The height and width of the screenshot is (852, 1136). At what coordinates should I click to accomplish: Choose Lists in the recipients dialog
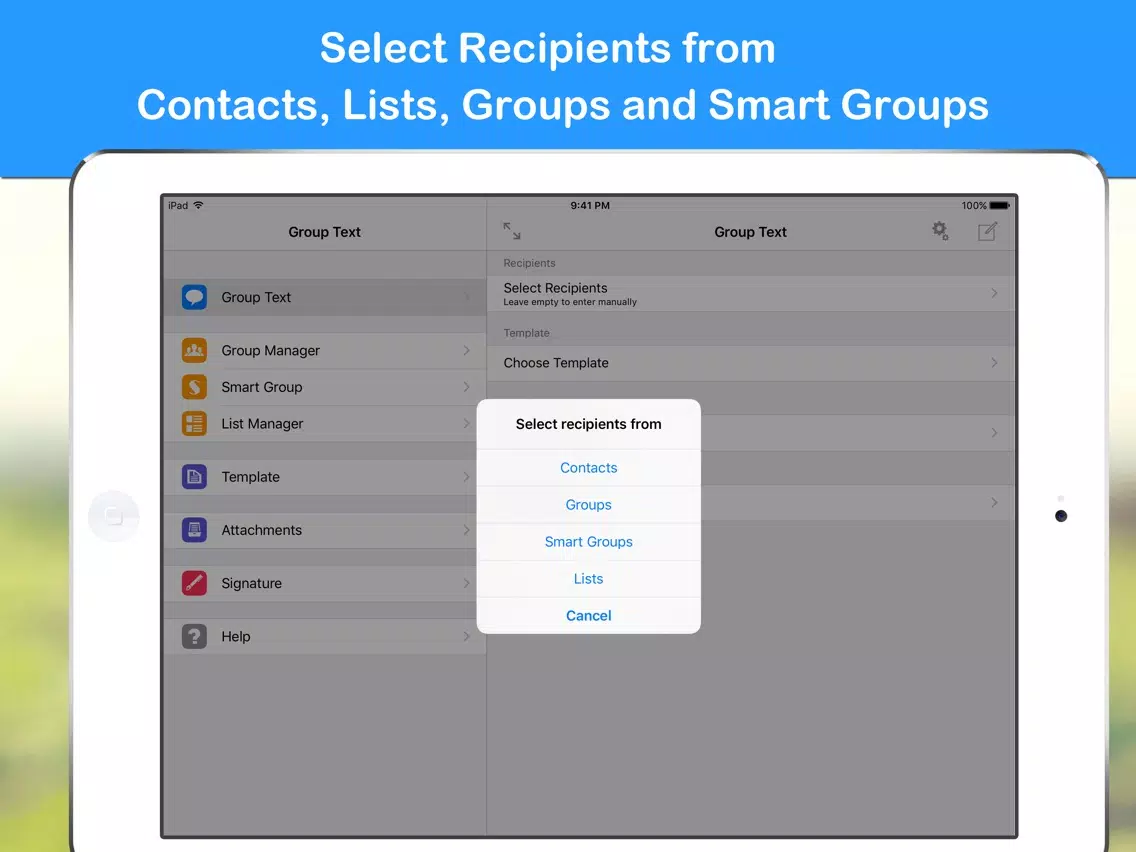click(x=588, y=579)
